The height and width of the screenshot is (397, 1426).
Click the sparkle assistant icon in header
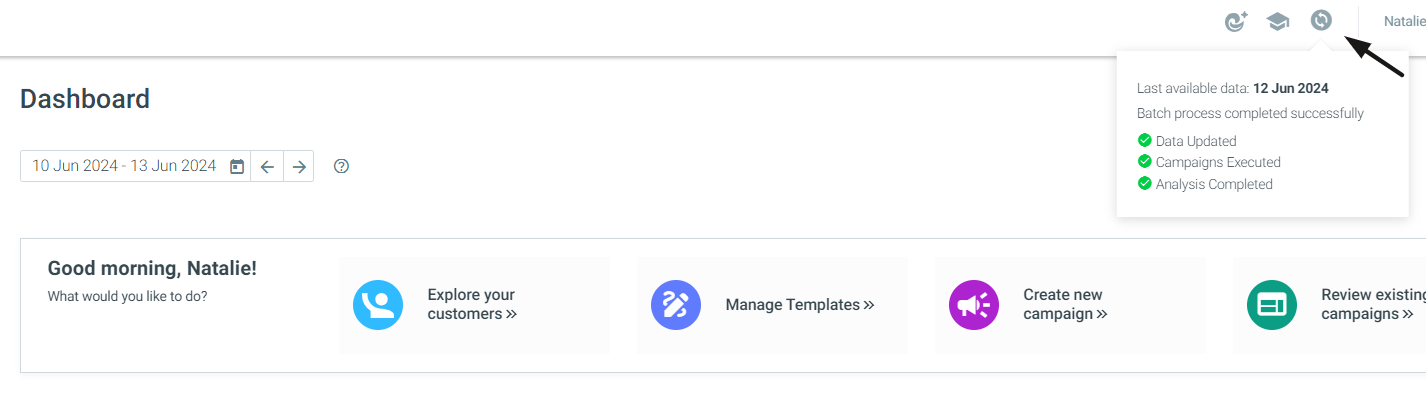coord(1236,21)
